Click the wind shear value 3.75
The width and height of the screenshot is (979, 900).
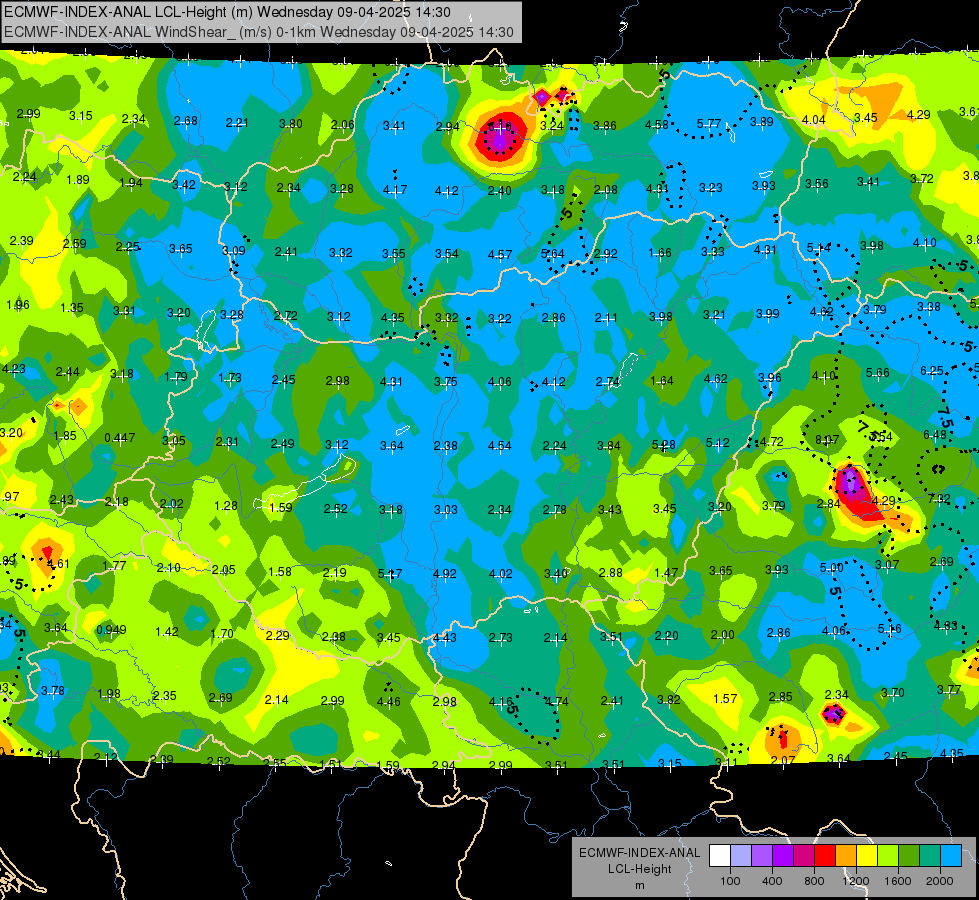[446, 382]
